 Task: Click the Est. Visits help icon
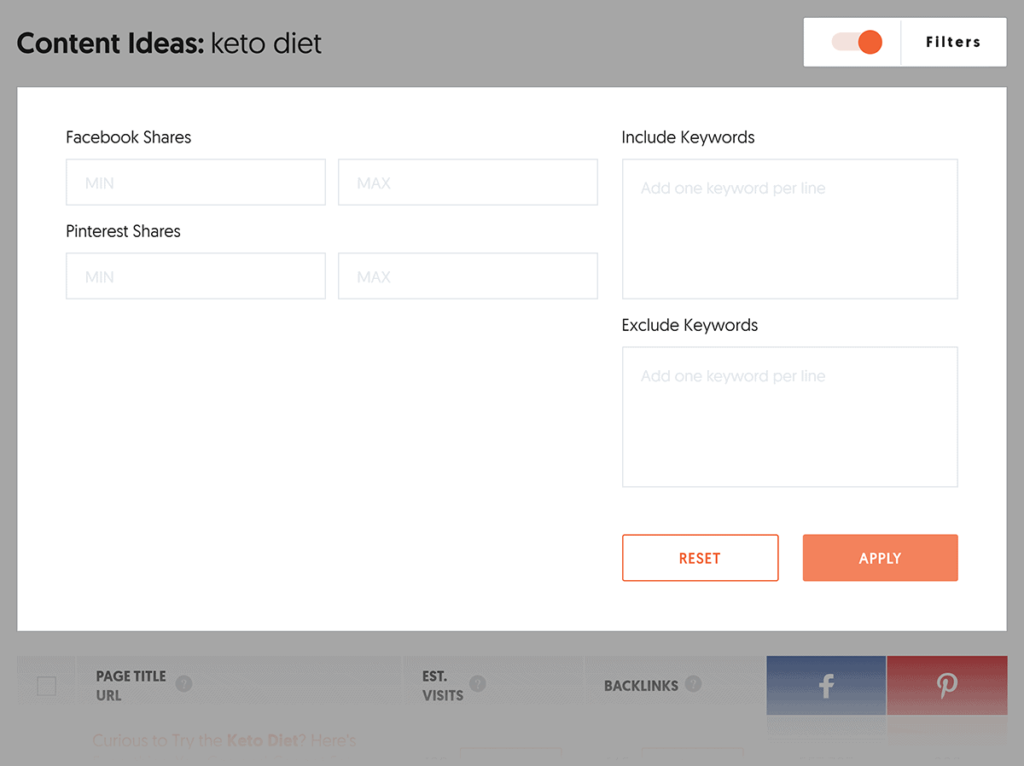click(x=478, y=685)
